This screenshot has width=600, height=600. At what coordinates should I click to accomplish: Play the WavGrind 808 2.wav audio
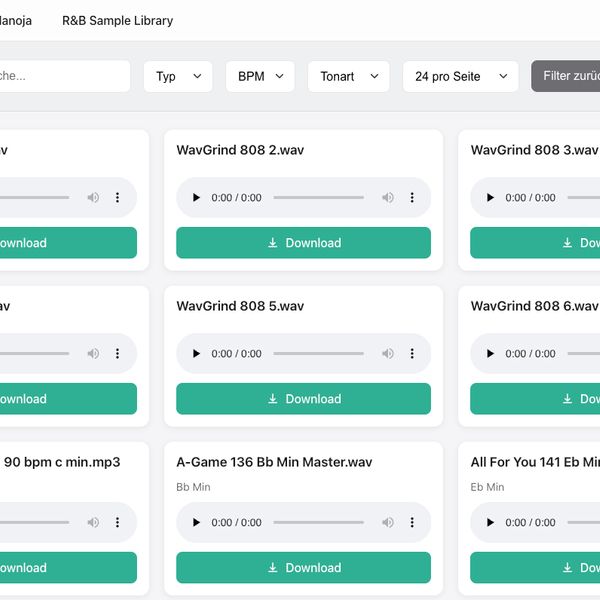tap(196, 198)
